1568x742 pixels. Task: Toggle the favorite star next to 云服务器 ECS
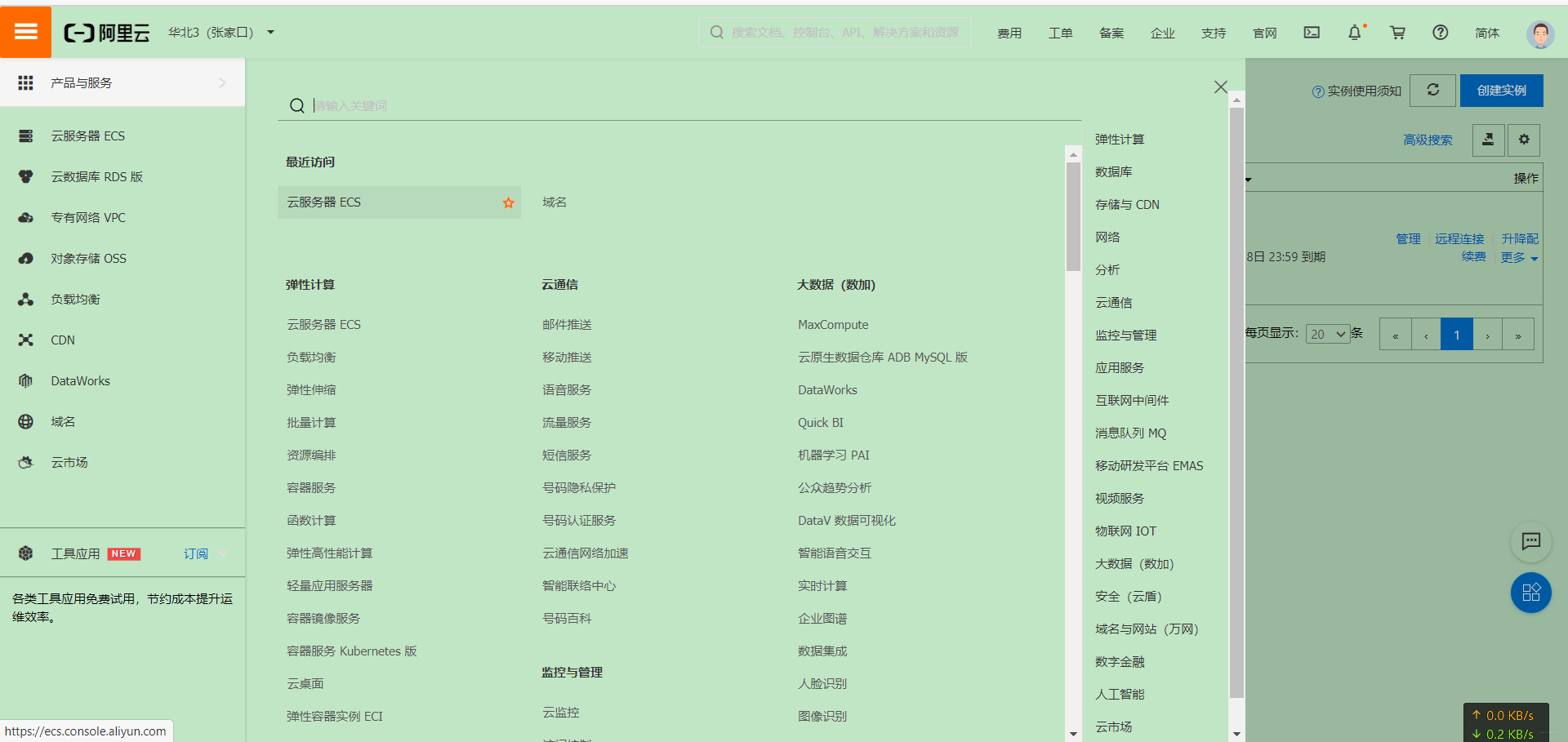point(508,202)
